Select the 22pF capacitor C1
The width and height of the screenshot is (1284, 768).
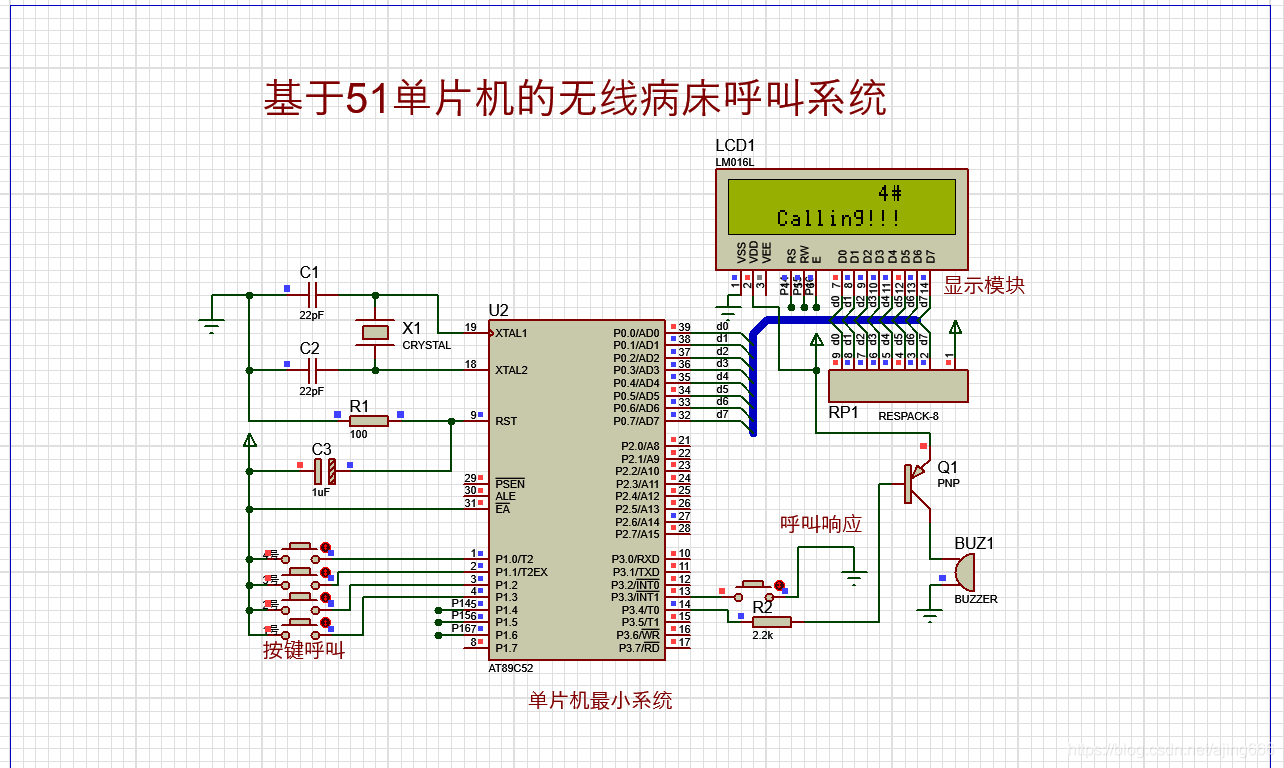pos(310,296)
